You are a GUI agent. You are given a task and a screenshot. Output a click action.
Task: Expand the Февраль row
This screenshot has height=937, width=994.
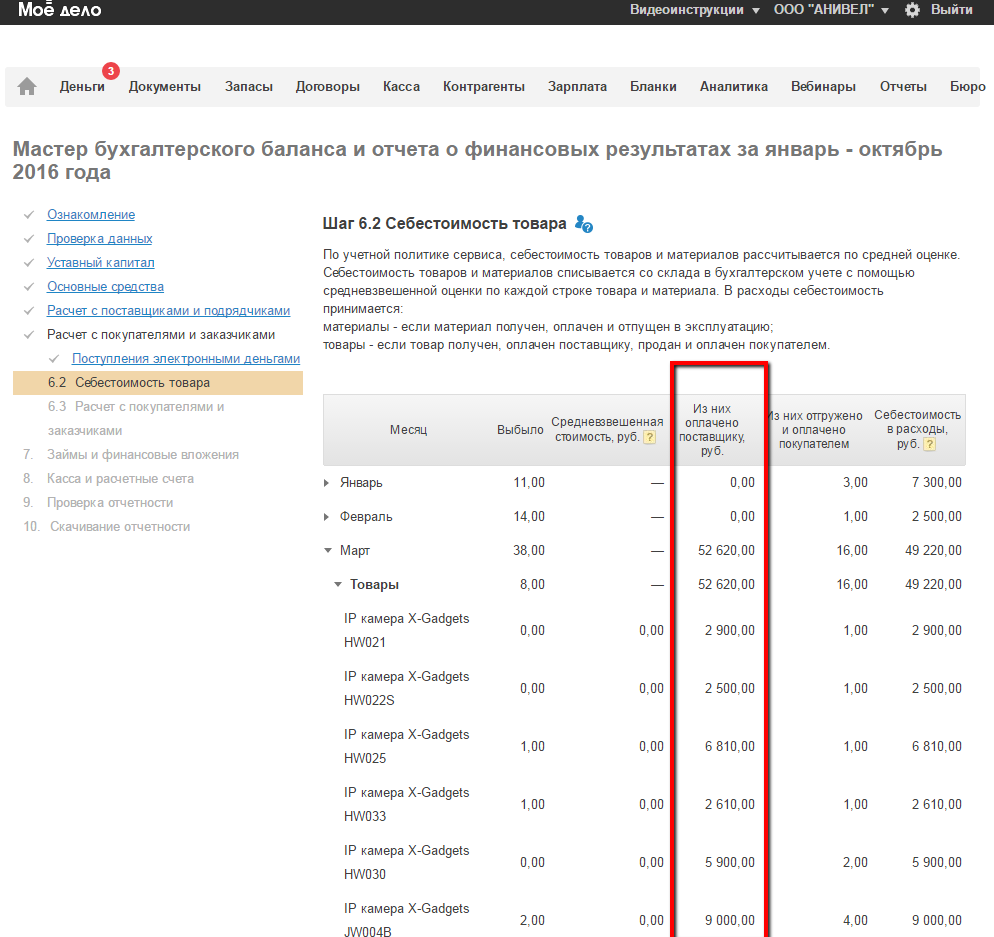(x=327, y=517)
